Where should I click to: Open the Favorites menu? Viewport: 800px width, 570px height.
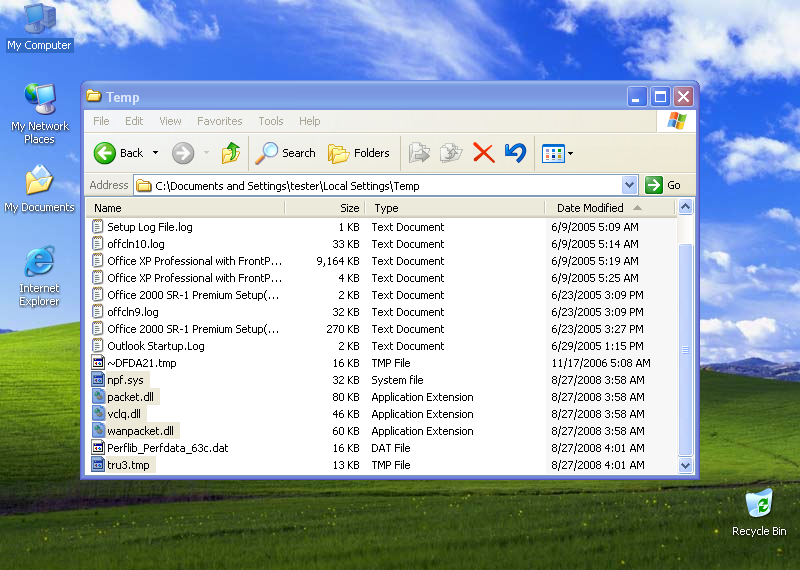[219, 121]
